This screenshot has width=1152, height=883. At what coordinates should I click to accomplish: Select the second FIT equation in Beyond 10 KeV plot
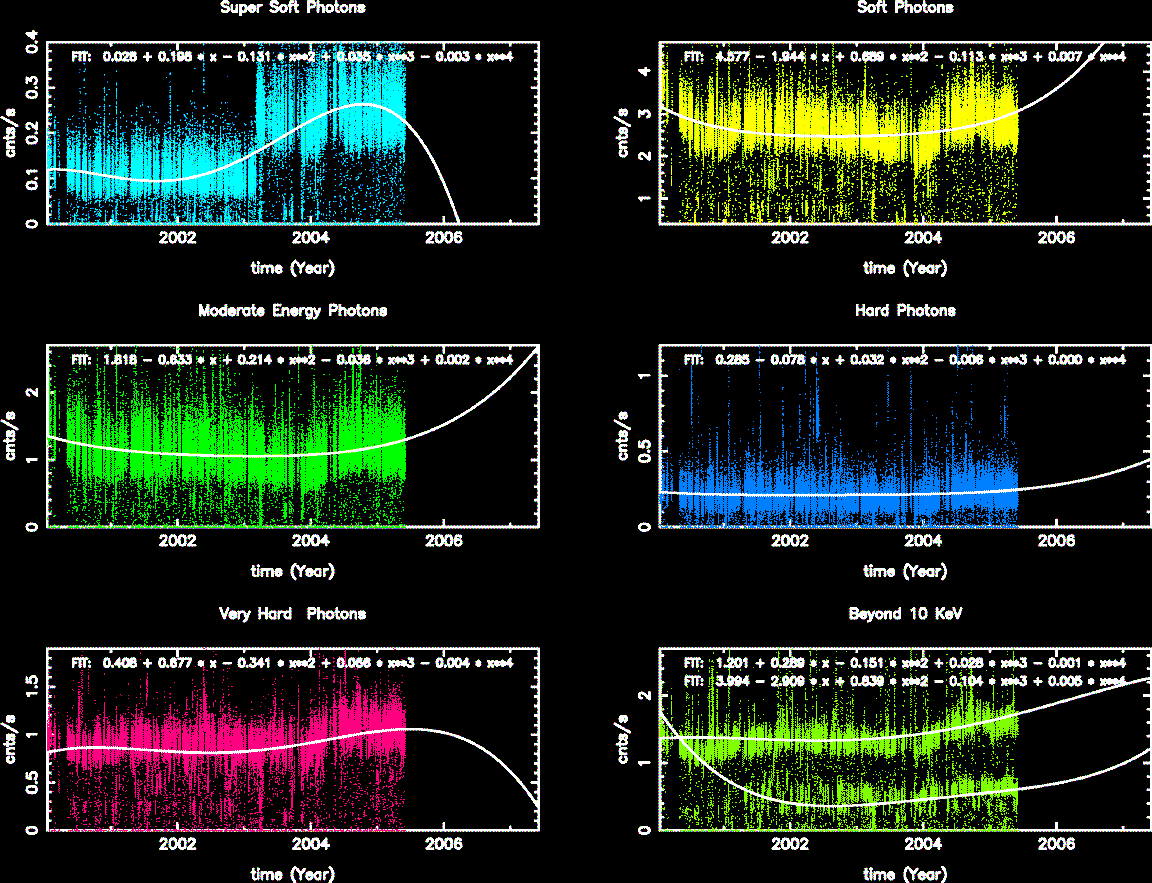pos(905,680)
